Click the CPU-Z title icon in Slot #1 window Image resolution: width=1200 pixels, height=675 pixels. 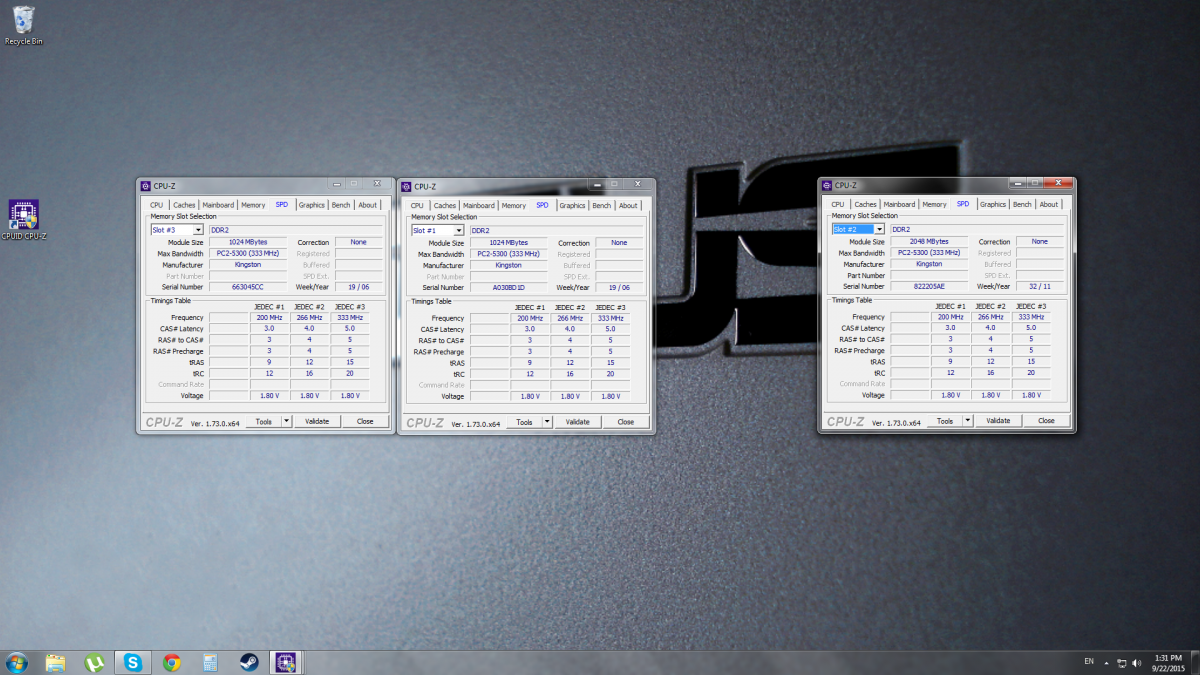point(407,186)
